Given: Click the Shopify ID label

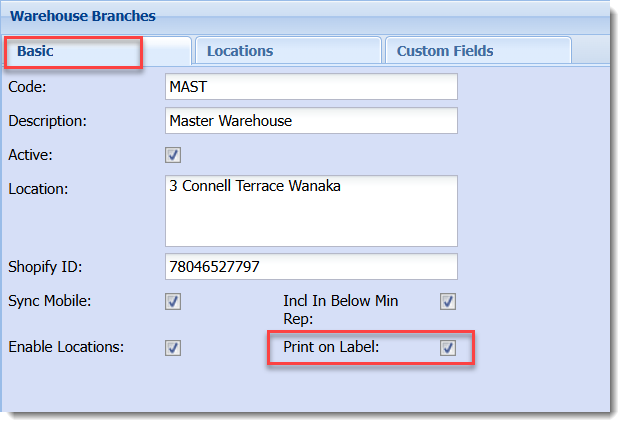Looking at the screenshot, I should pos(45,267).
